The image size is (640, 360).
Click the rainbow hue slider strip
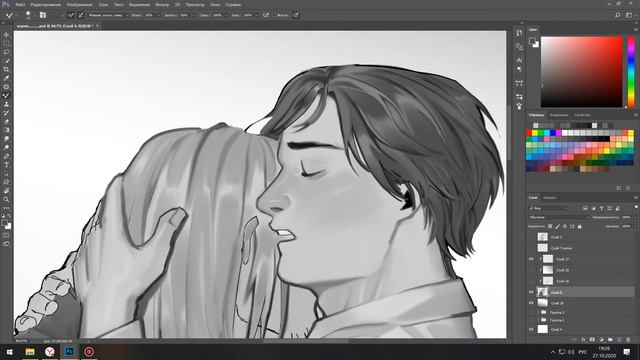[x=631, y=72]
